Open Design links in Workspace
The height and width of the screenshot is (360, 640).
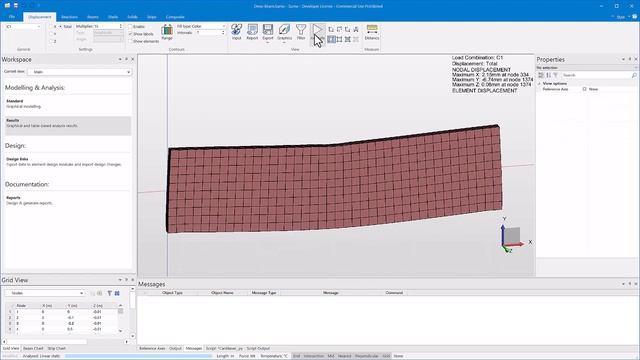(68, 162)
